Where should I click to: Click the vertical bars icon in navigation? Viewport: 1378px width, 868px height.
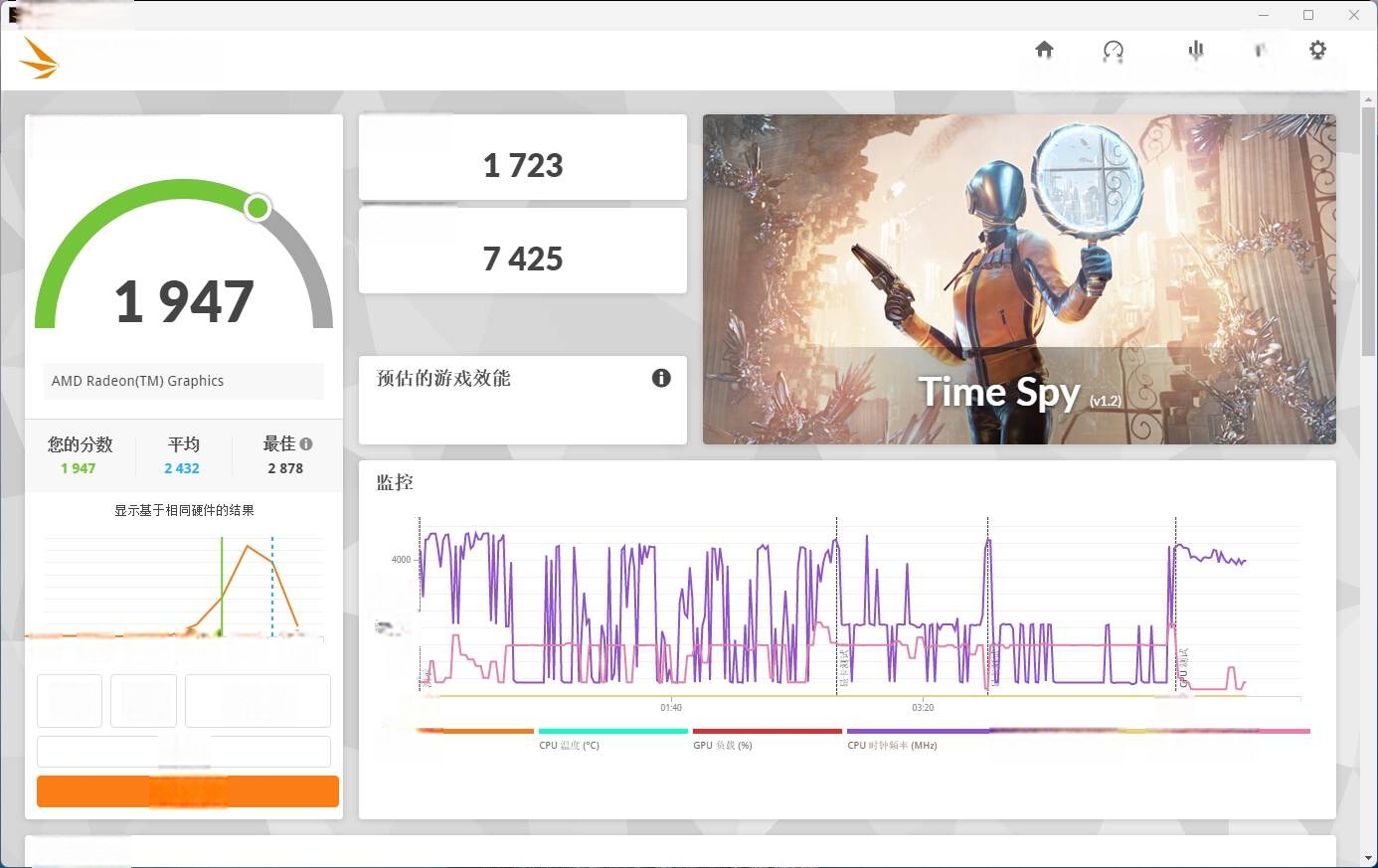1196,50
